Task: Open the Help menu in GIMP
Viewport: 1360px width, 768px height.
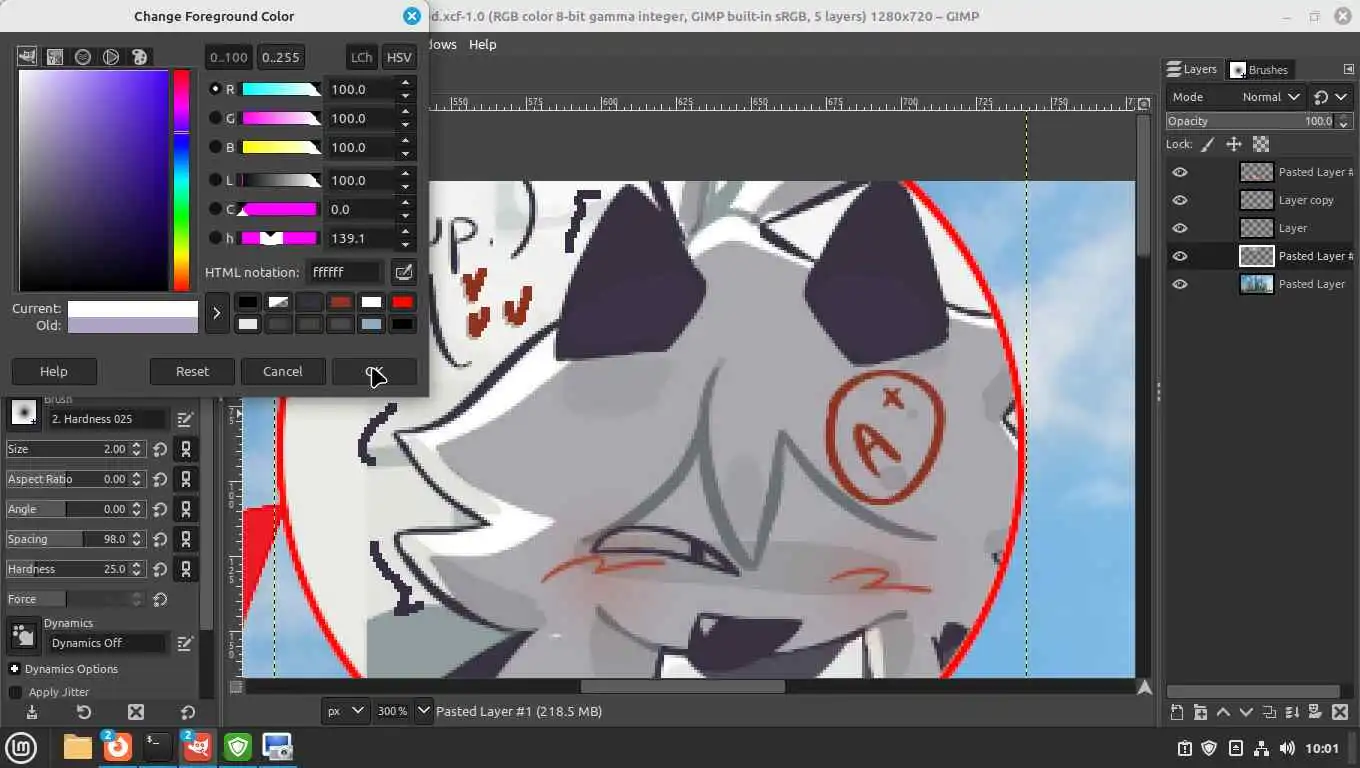Action: [x=482, y=44]
